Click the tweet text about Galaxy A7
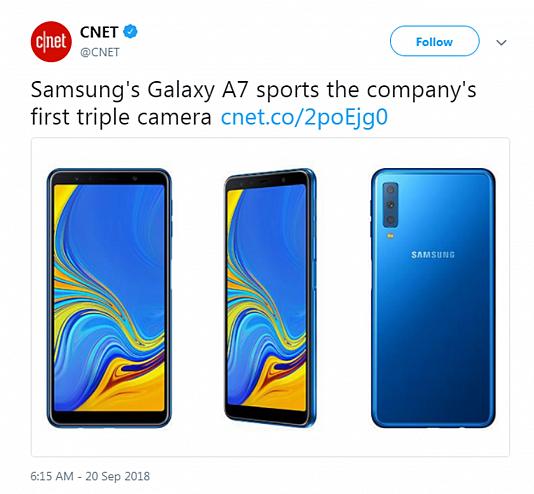This screenshot has height=494, width=534. coord(253,103)
